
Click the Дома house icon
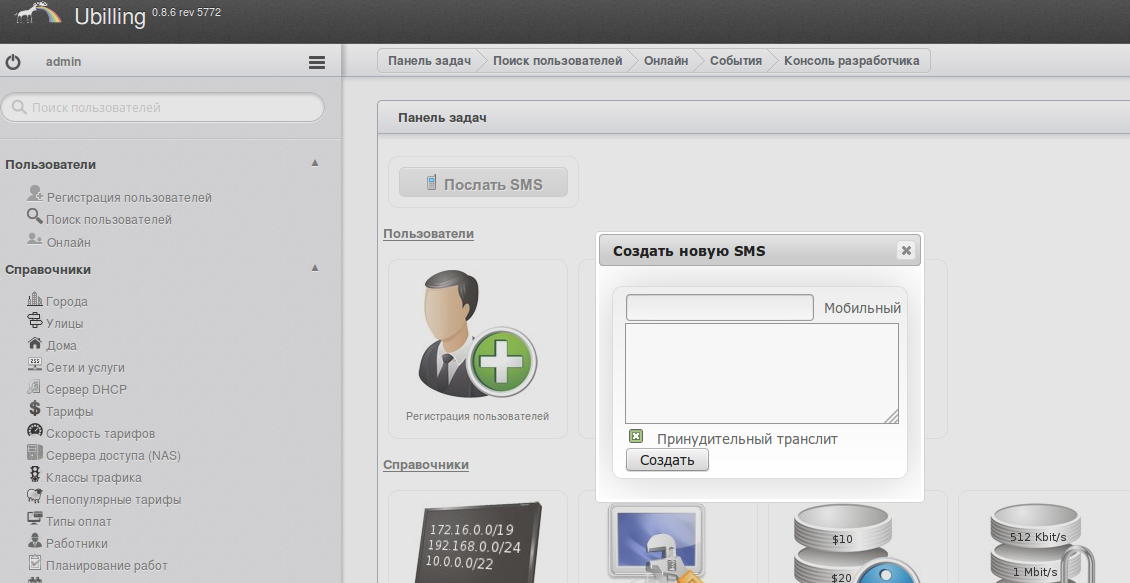coord(35,342)
